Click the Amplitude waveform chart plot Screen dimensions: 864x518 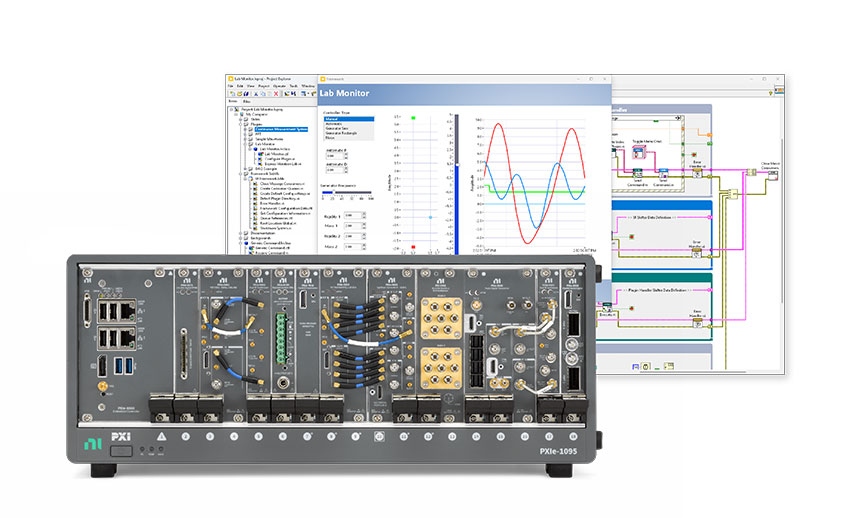[533, 183]
